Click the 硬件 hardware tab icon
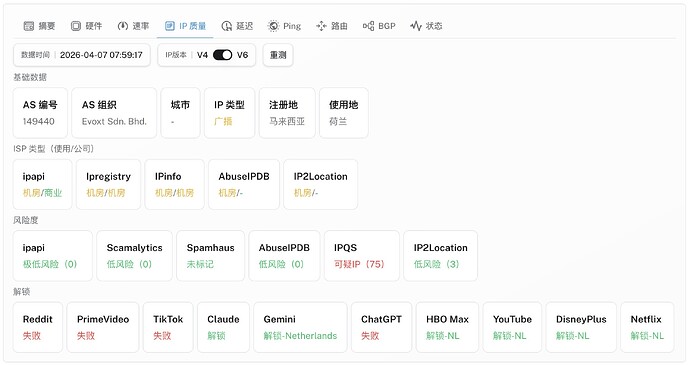 click(x=76, y=26)
